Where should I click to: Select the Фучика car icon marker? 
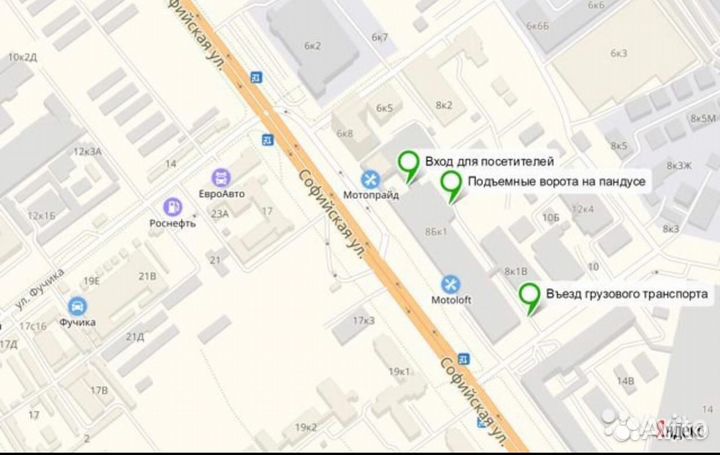(x=77, y=306)
